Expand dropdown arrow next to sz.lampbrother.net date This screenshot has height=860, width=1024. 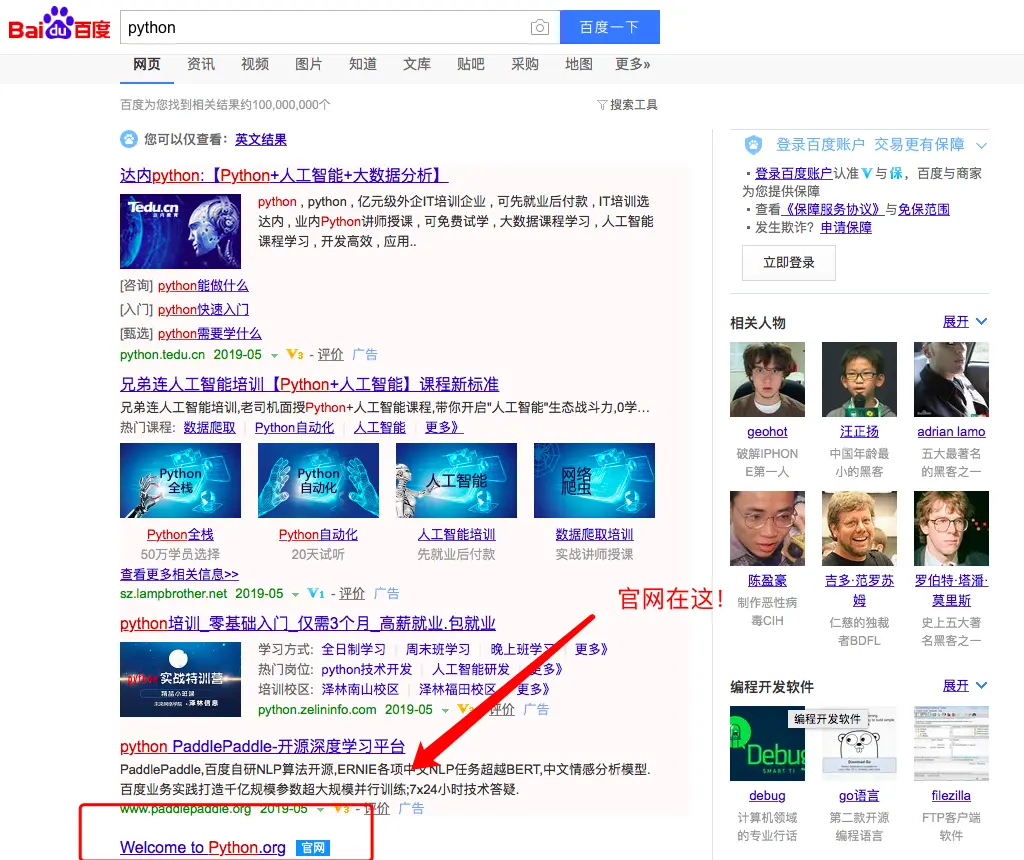coord(295,595)
